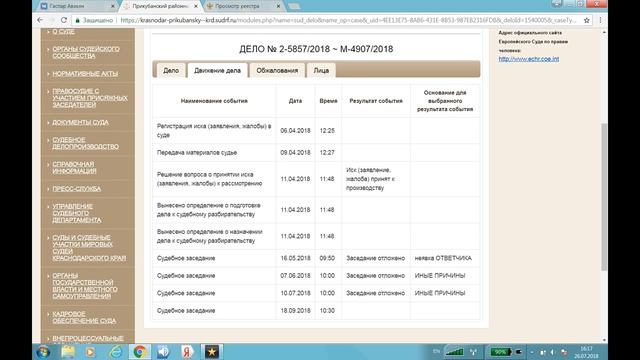The image size is (640, 360).
Task: Click the date 18.09.2018 cell
Action: 295,311
